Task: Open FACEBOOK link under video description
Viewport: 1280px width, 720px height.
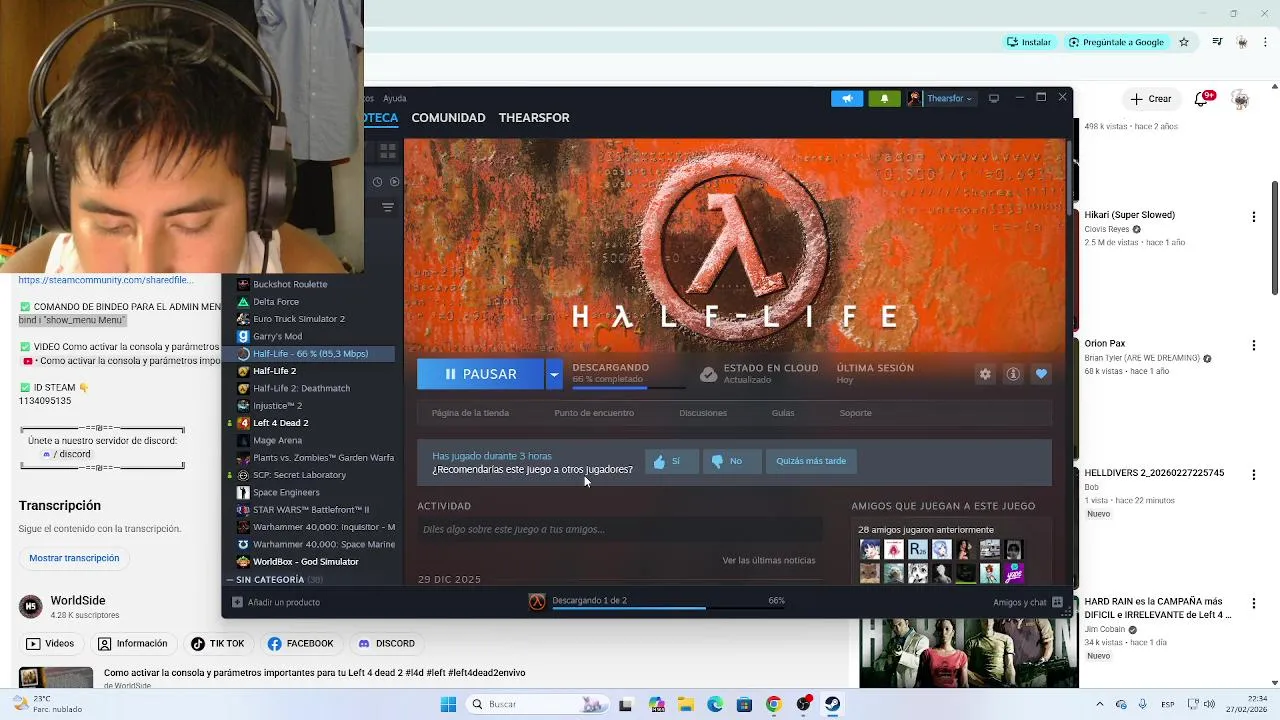Action: [x=300, y=644]
